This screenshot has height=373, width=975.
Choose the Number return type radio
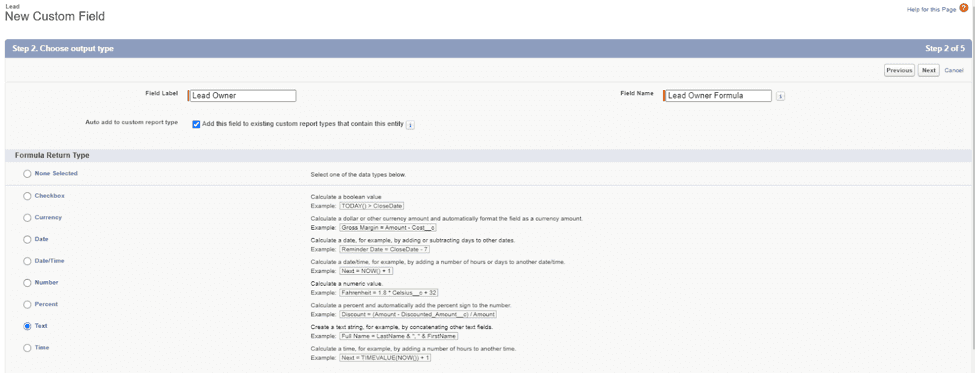[27, 283]
